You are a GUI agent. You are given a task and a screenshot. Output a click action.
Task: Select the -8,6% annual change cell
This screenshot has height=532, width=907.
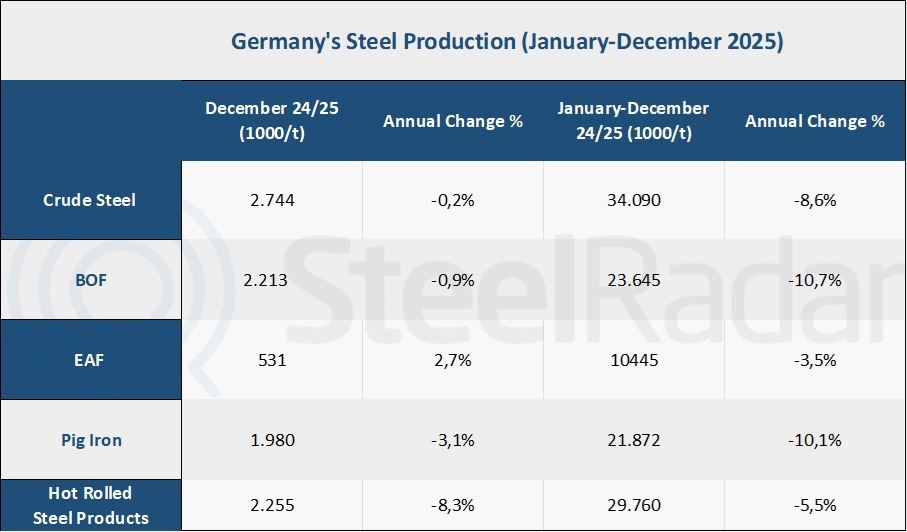pyautogui.click(x=815, y=200)
